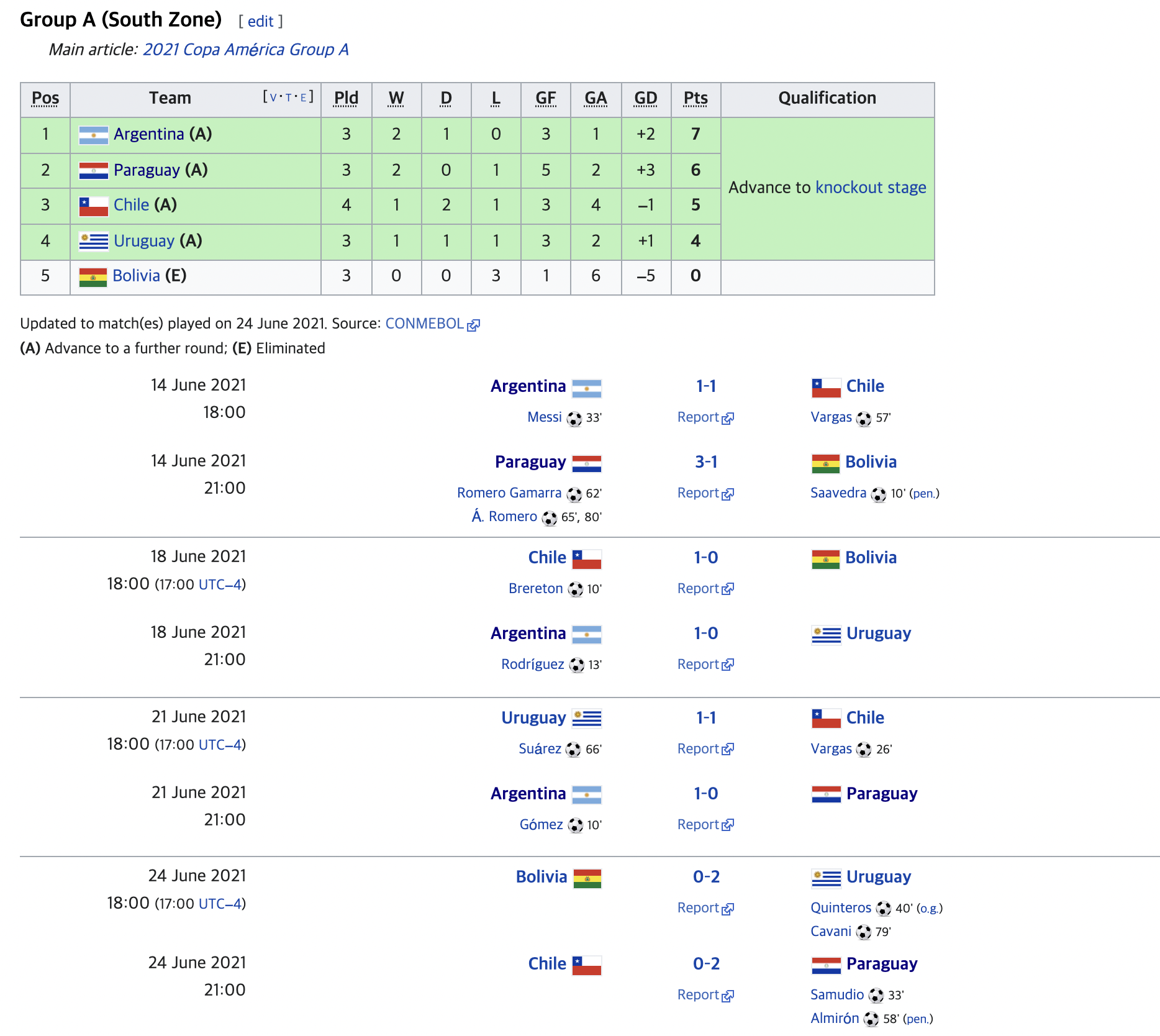The image size is (1160, 1036).
Task: Click the V (view) template link in table header
Action: 273,98
